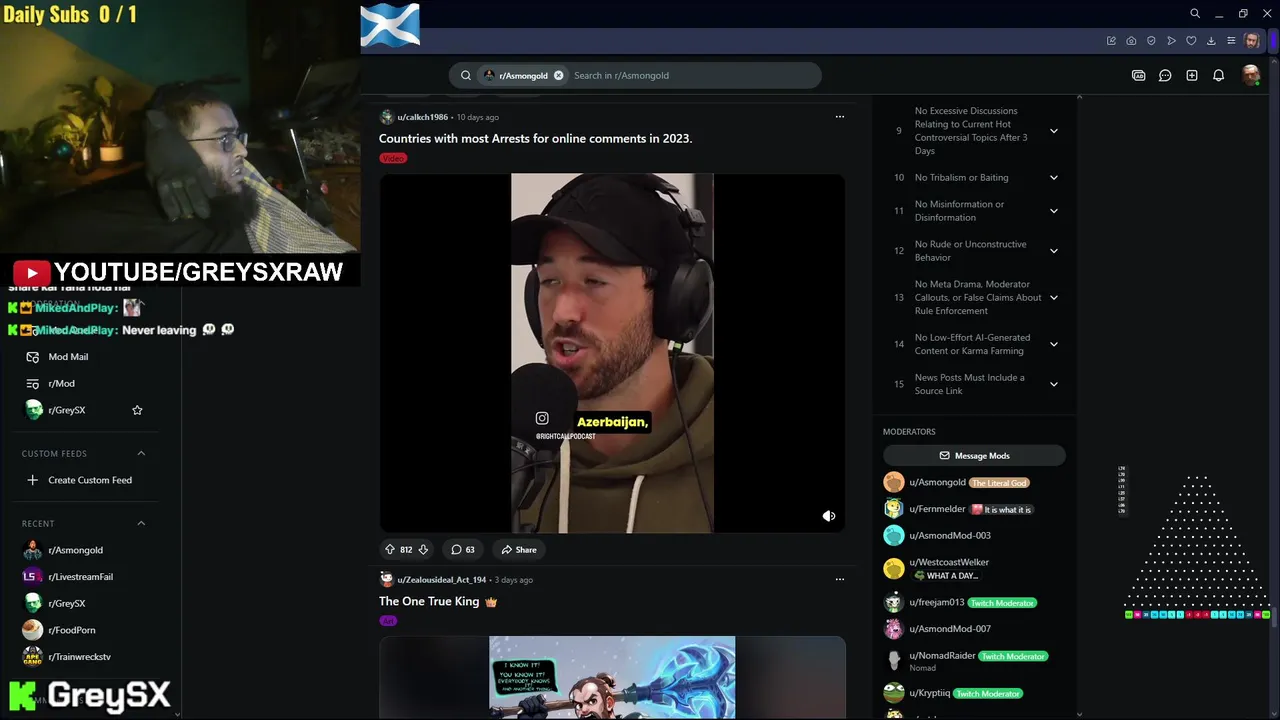Click the Reddit advertise (AD) icon

click(x=1138, y=75)
